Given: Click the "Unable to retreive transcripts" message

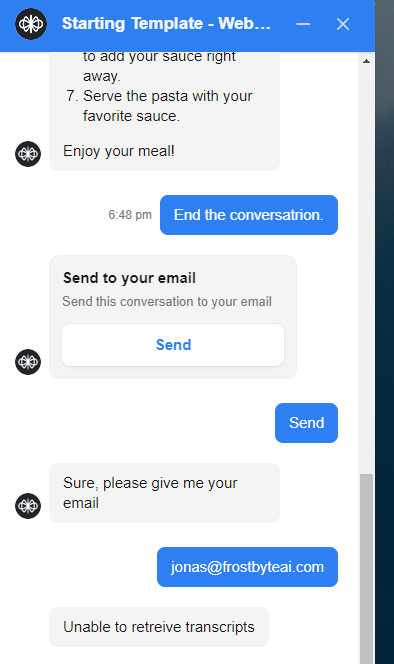Looking at the screenshot, I should tap(159, 627).
